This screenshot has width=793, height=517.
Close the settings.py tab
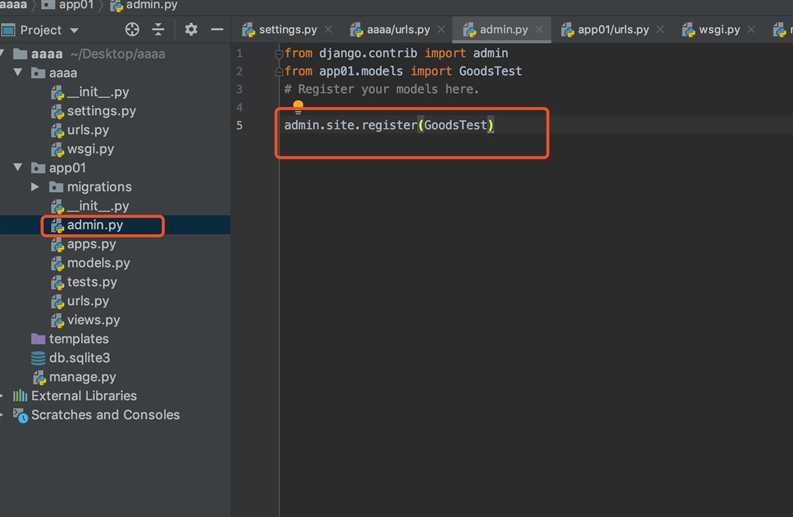(x=329, y=29)
